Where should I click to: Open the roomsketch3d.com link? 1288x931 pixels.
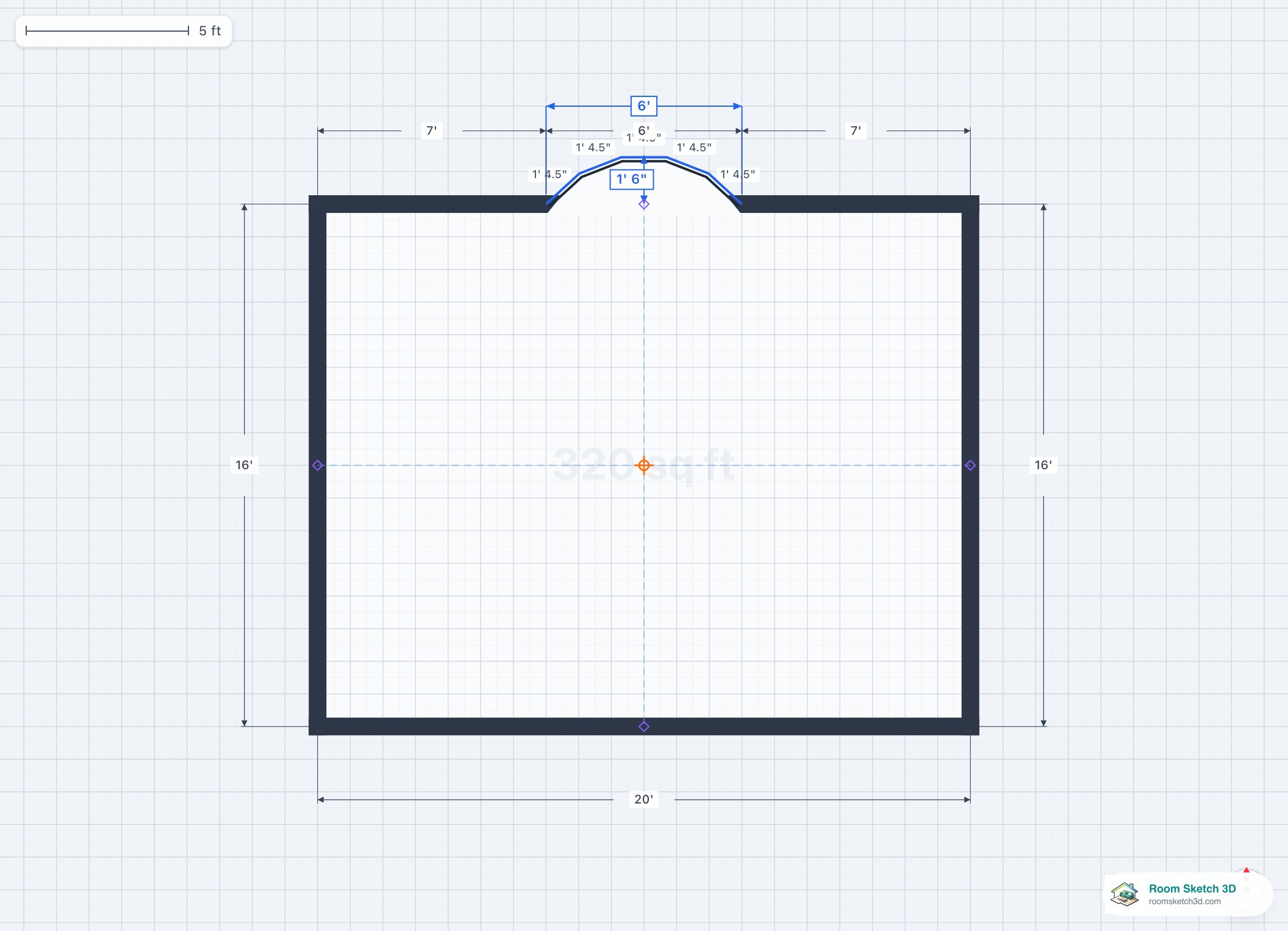click(1184, 902)
